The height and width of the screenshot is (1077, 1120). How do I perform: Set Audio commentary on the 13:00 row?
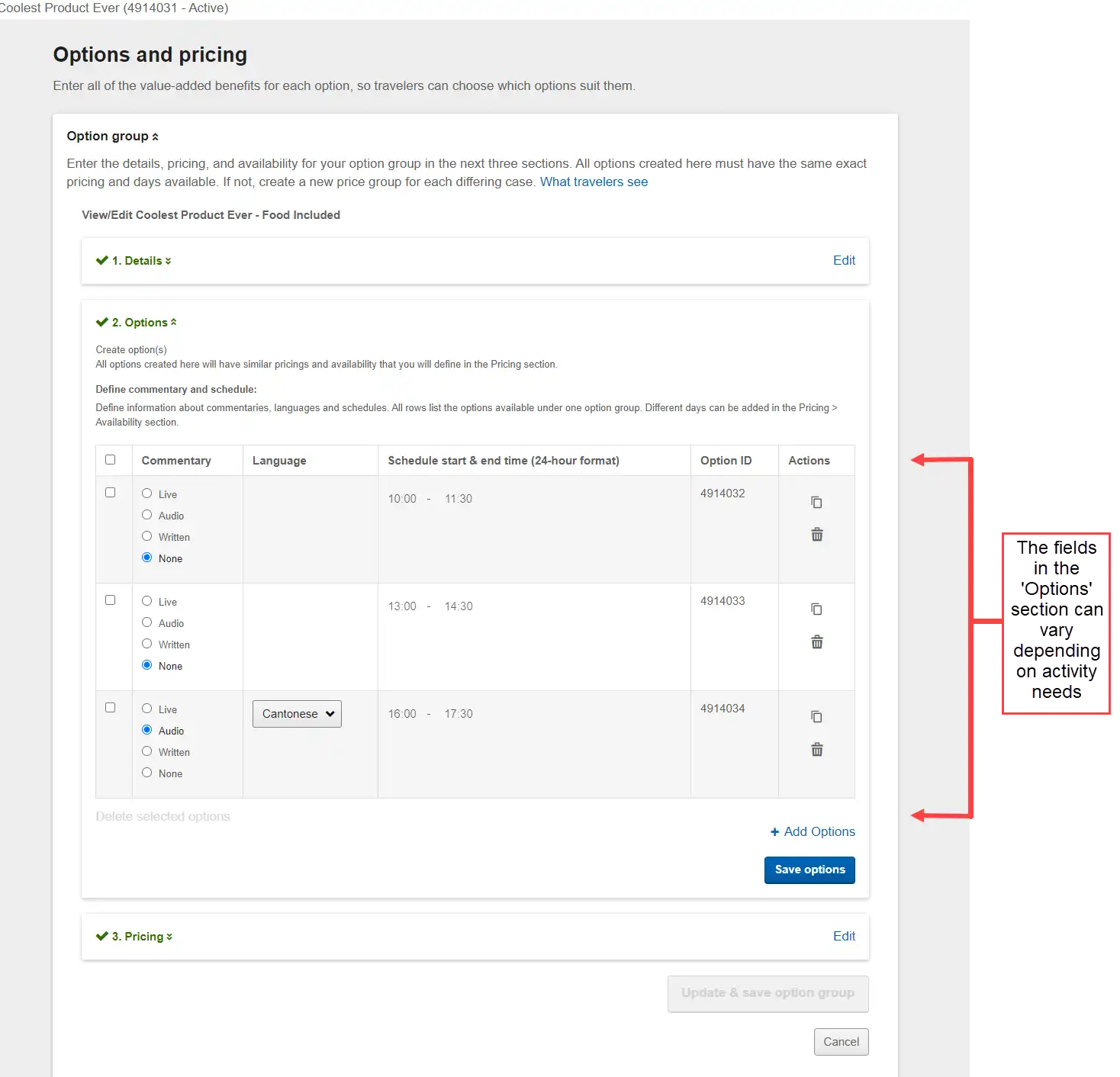pos(146,622)
